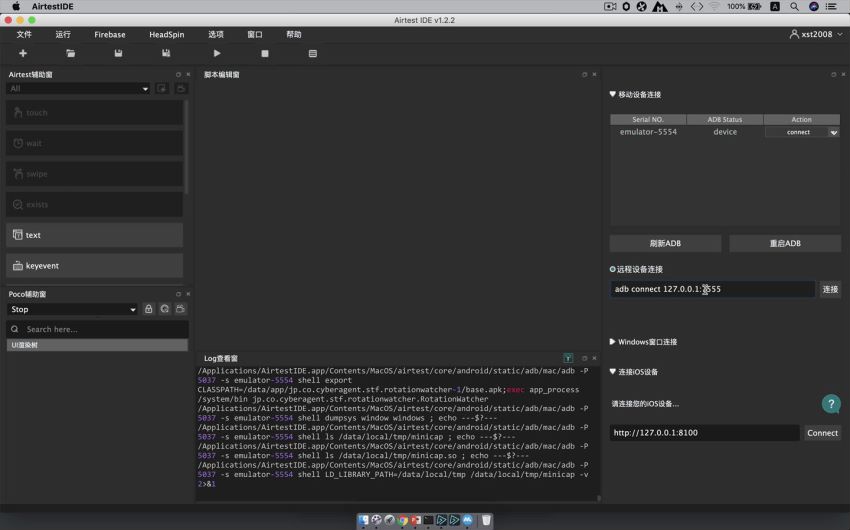
Task: Select the wait command in Airtest assistant
Action: pyautogui.click(x=94, y=143)
